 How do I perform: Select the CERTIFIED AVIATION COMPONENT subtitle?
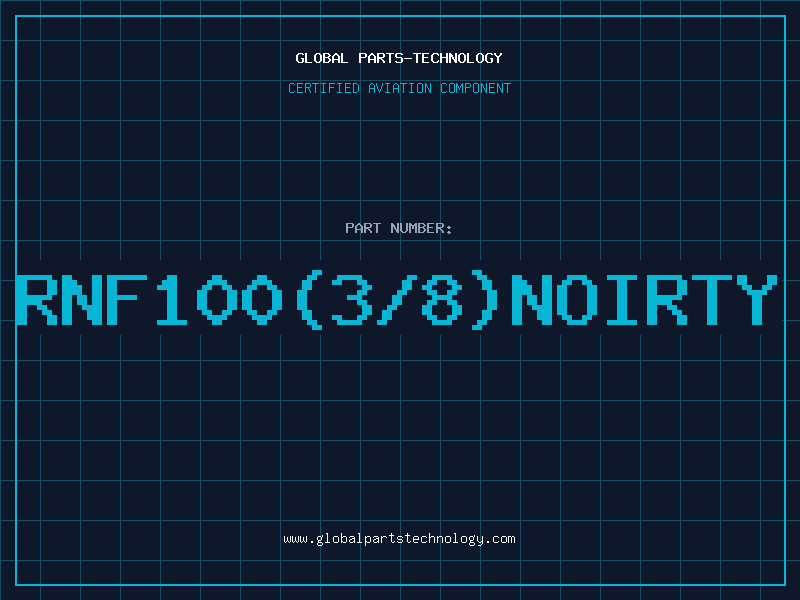coord(399,88)
